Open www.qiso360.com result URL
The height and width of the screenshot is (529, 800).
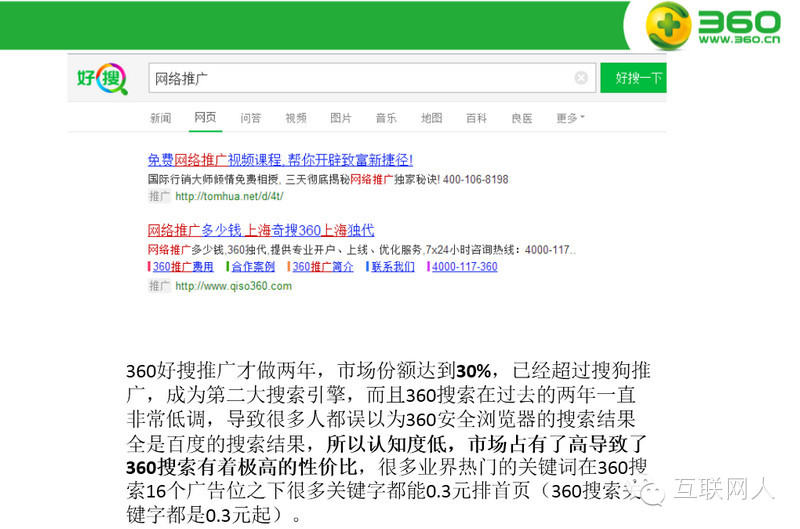click(x=234, y=286)
